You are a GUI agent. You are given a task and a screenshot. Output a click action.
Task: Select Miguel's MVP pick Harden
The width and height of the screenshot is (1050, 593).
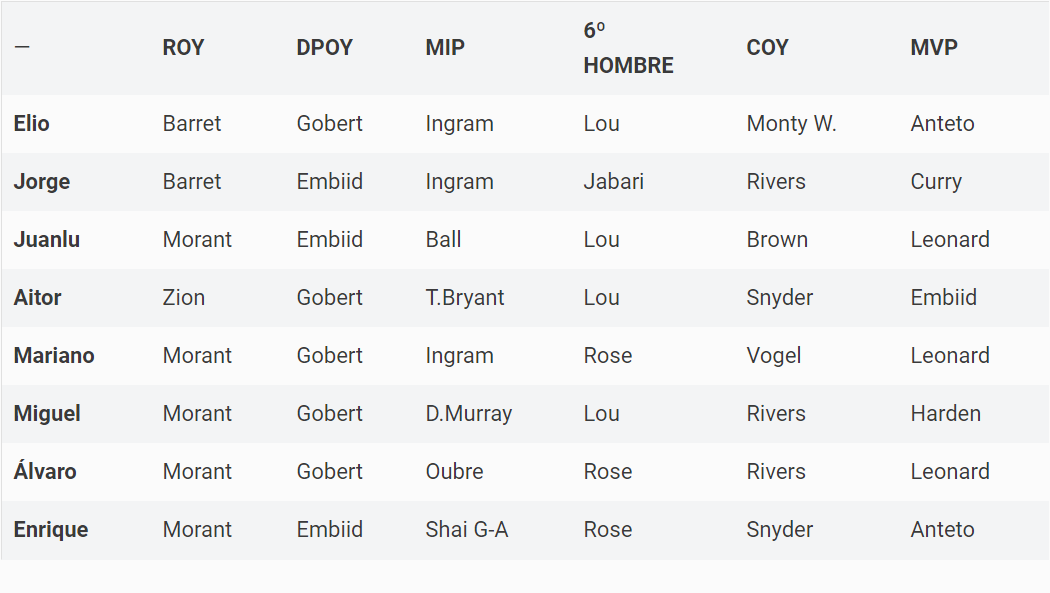pyautogui.click(x=946, y=414)
